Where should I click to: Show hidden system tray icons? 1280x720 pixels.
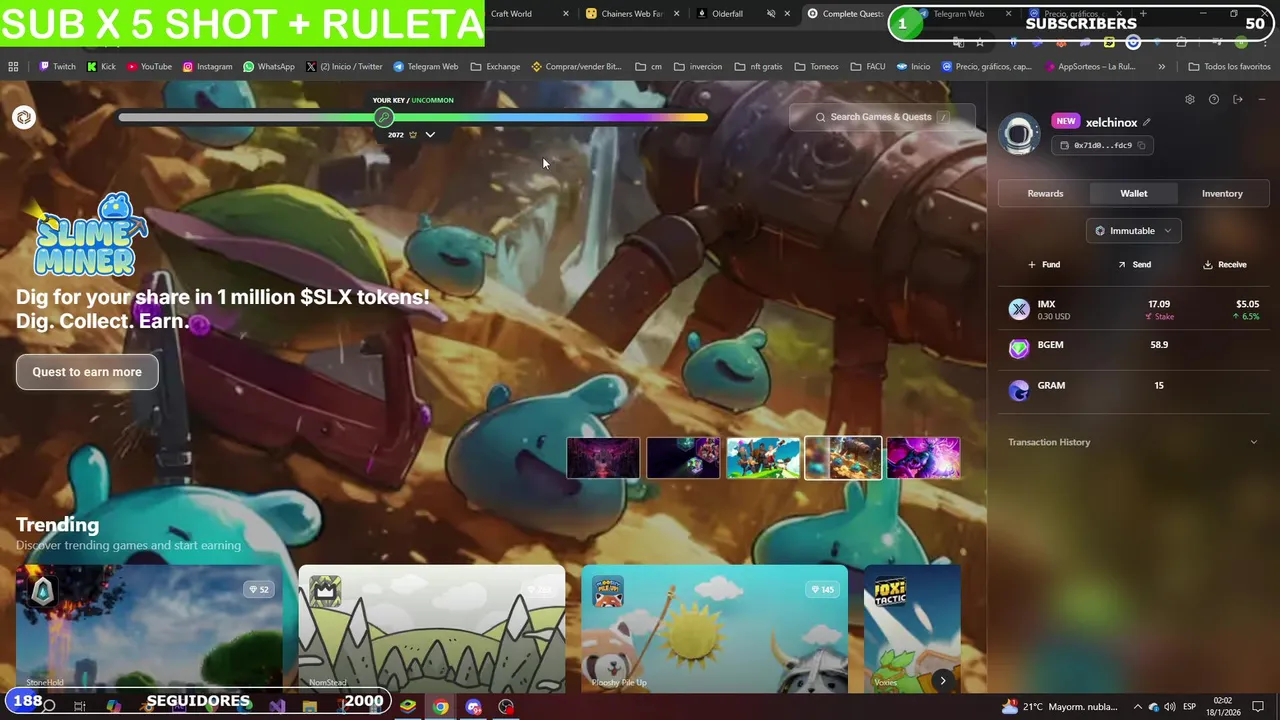point(1137,707)
